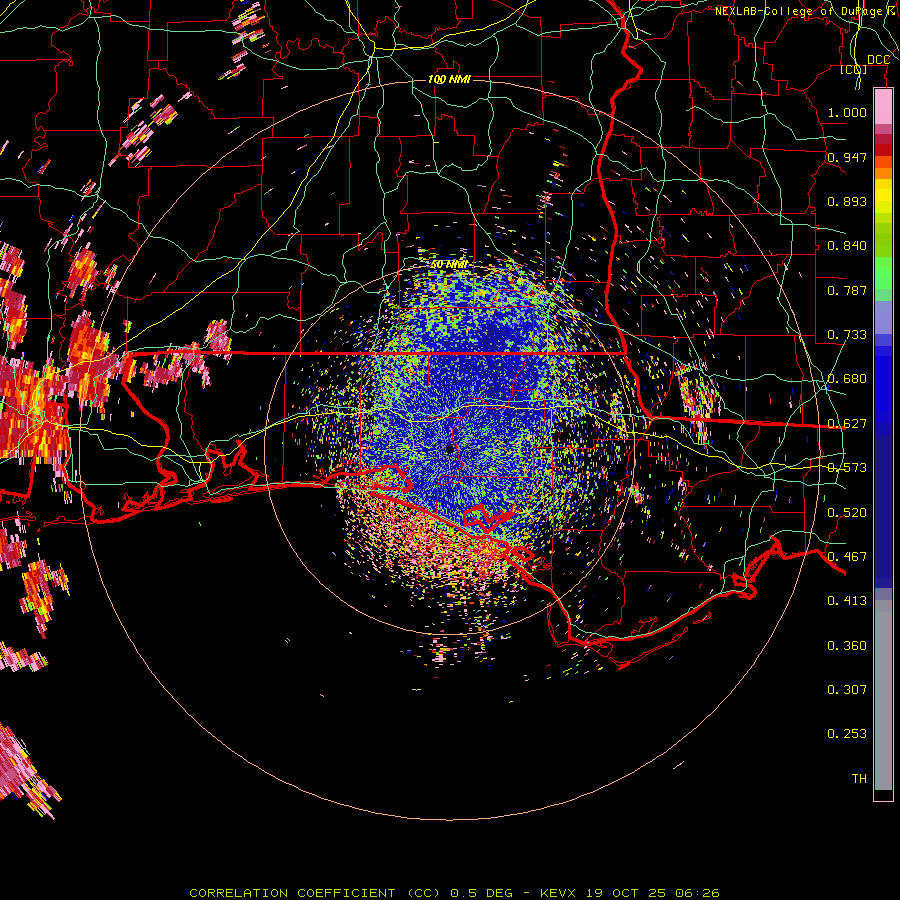Select the 0.733 color scale value
The height and width of the screenshot is (900, 900).
[847, 335]
